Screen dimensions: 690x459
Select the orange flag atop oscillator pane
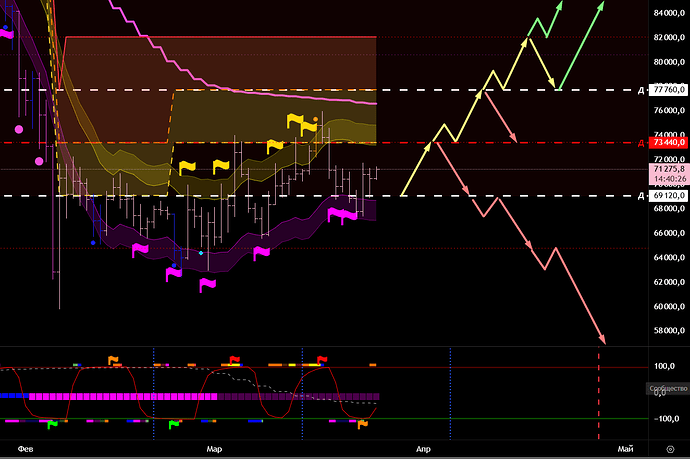pos(113,359)
